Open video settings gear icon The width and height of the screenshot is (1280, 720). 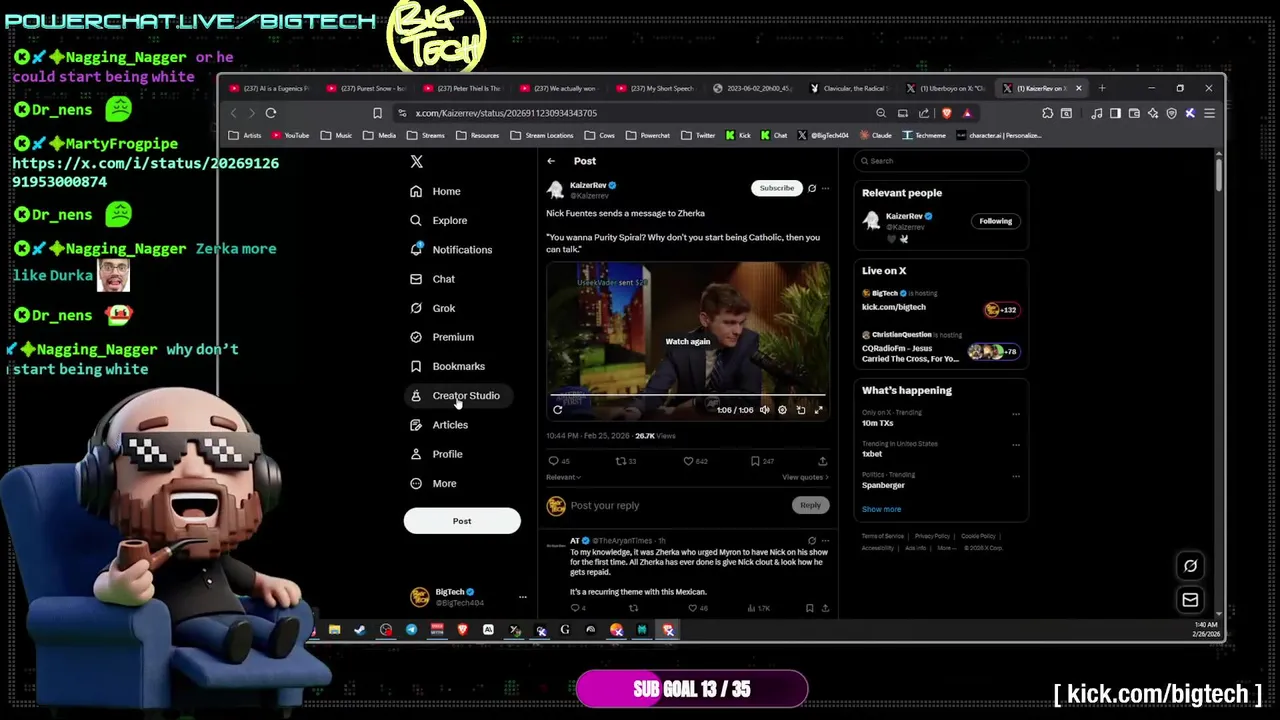click(783, 410)
